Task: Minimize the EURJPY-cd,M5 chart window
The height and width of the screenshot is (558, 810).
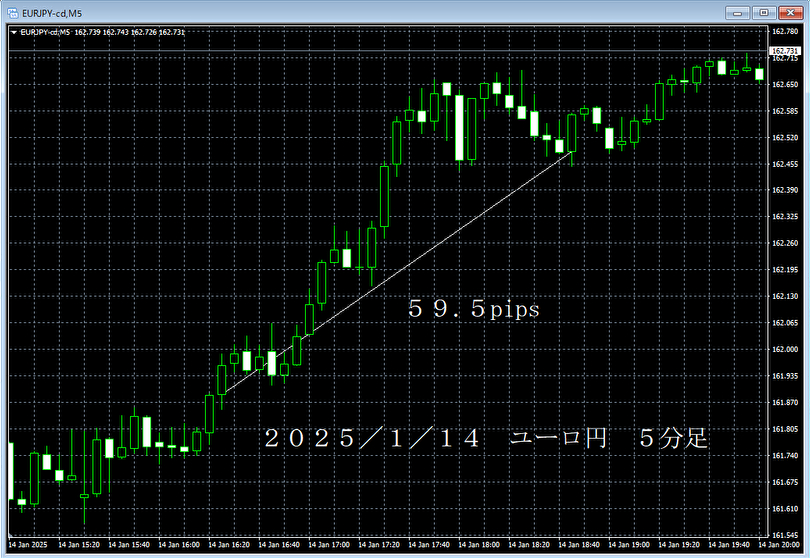Action: [x=737, y=13]
